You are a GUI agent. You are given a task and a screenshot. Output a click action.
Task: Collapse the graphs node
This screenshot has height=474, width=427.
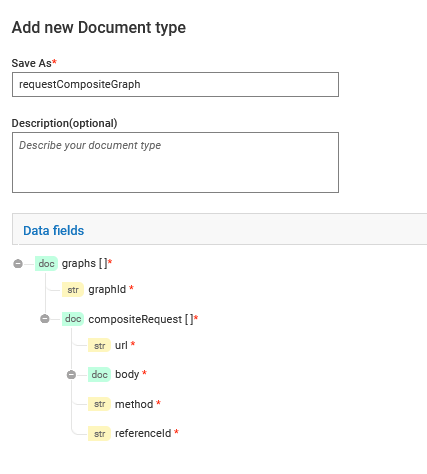point(18,264)
